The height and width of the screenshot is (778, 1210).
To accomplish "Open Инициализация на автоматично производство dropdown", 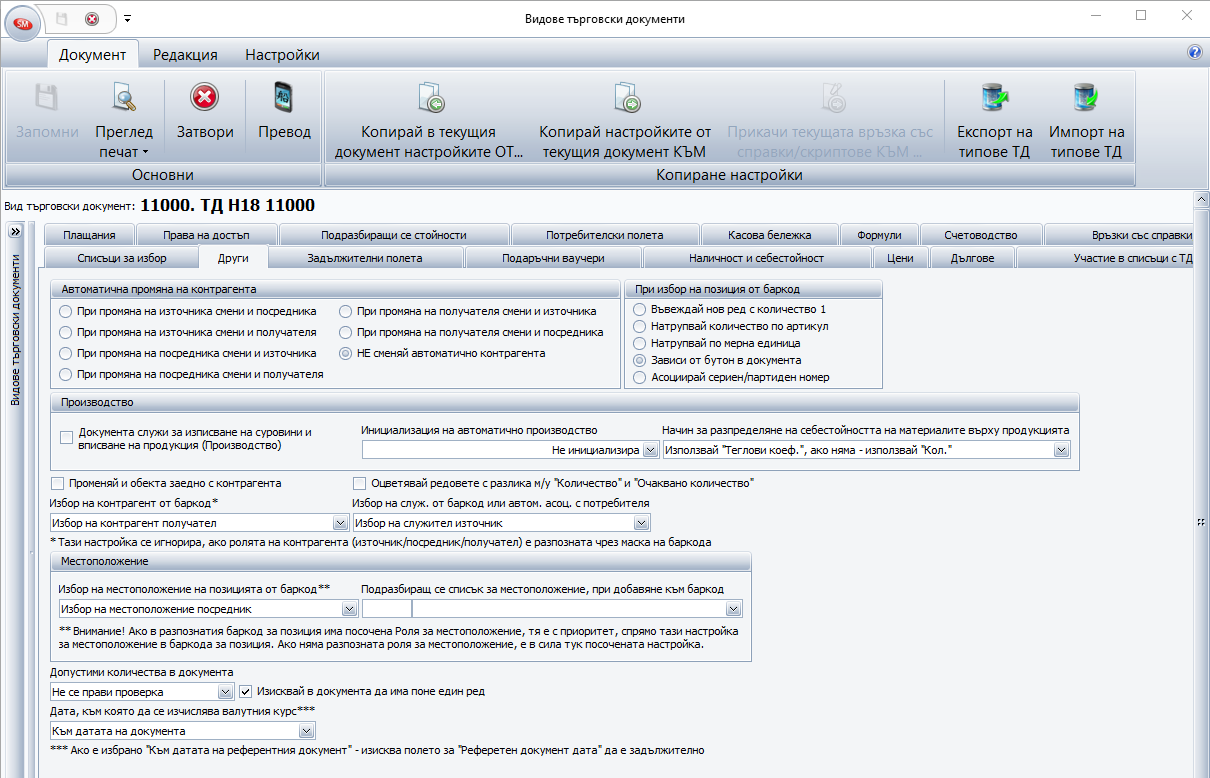I will tap(650, 451).
